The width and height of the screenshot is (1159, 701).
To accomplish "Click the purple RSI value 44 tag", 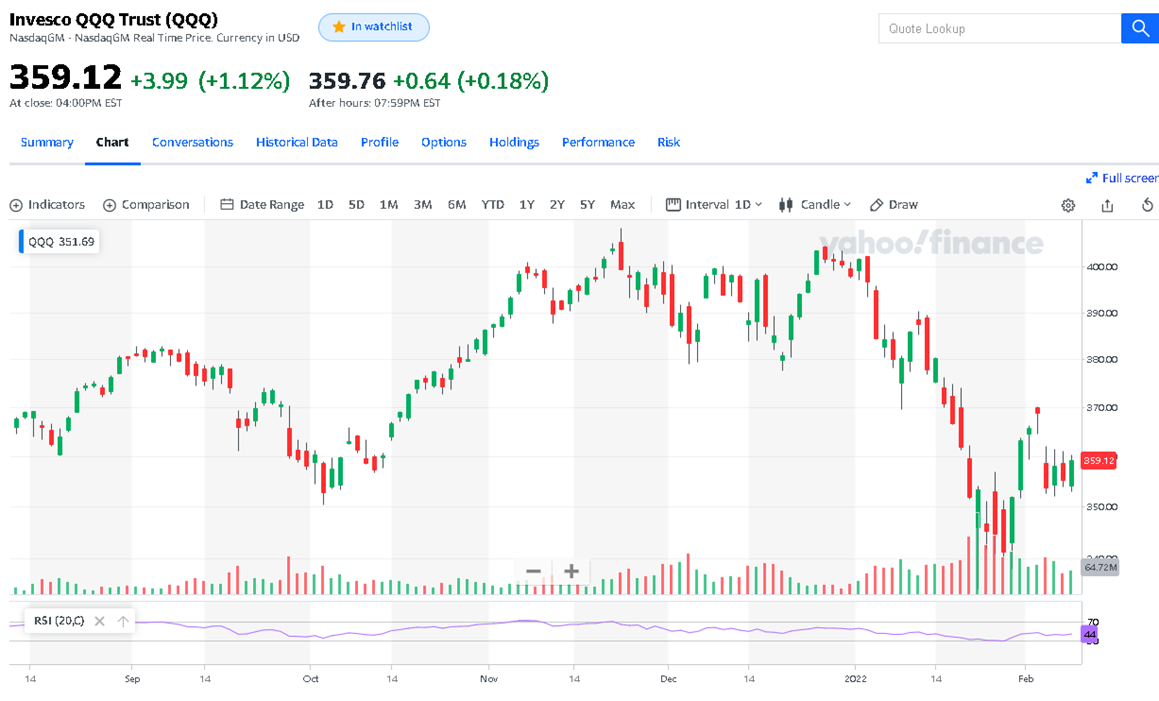I will click(1090, 634).
